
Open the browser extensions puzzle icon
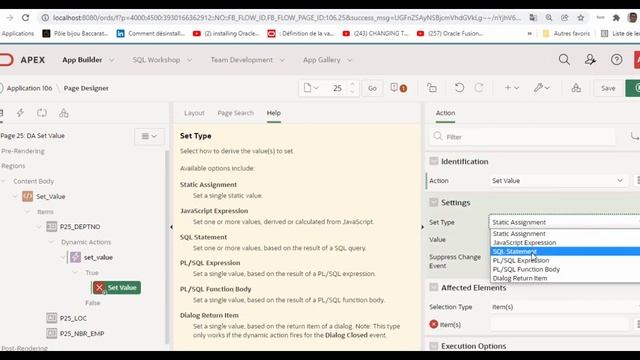[616, 18]
